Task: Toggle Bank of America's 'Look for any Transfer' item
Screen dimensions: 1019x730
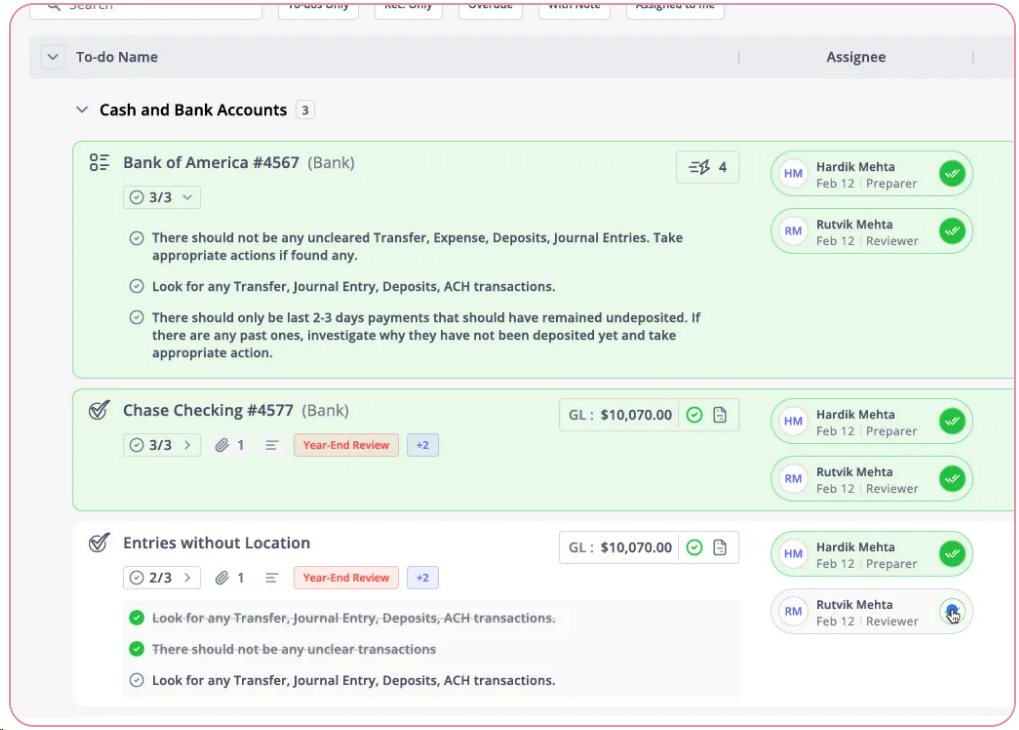Action: [136, 286]
